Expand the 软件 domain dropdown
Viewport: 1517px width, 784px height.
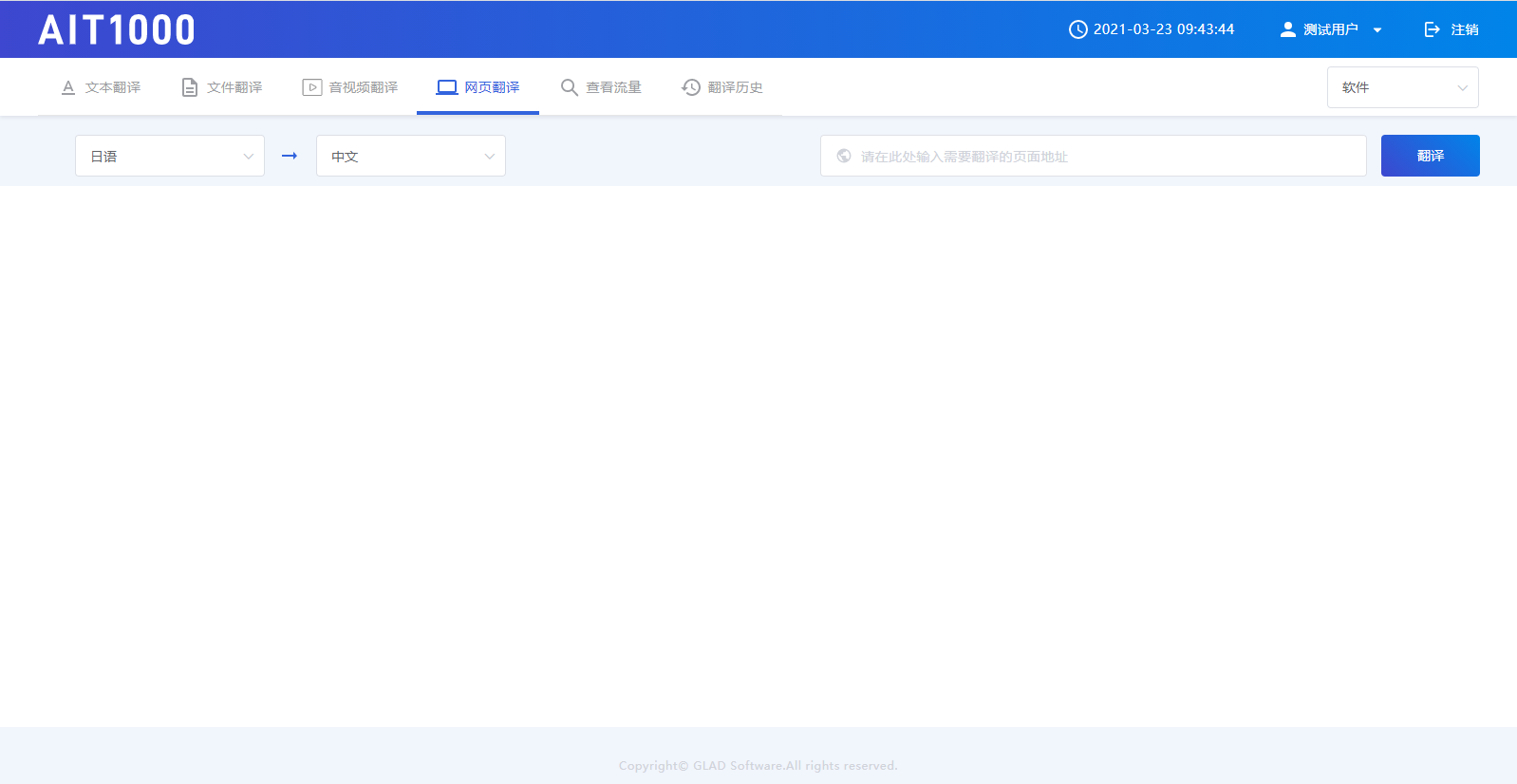1402,87
